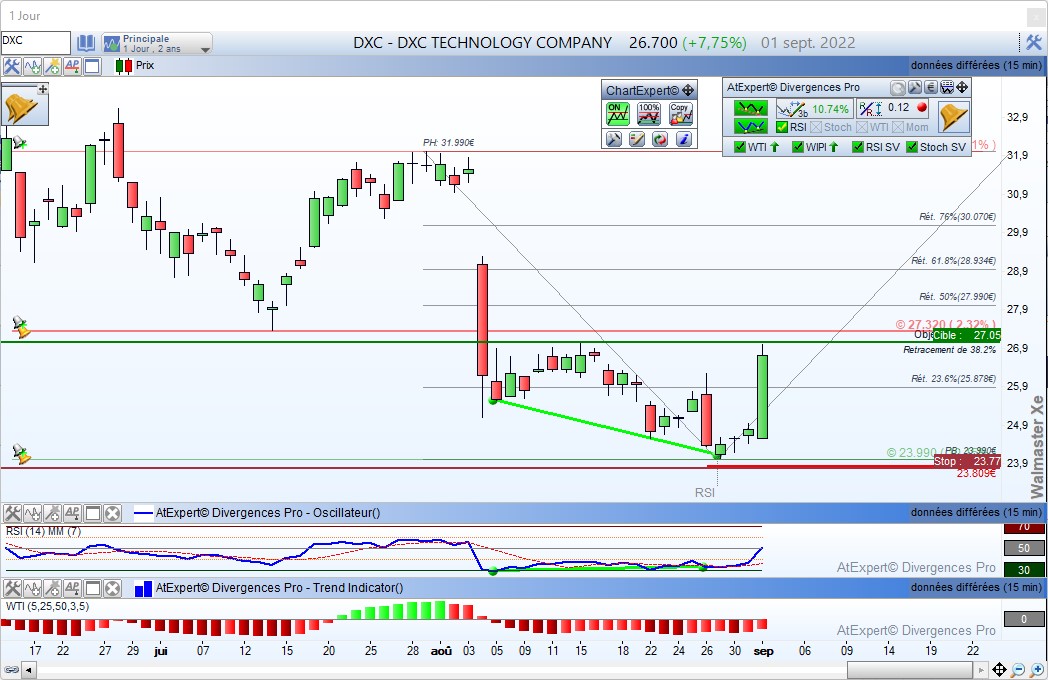
Task: Click the scroll-left arrow on the bottom scrollbar
Action: point(29,669)
